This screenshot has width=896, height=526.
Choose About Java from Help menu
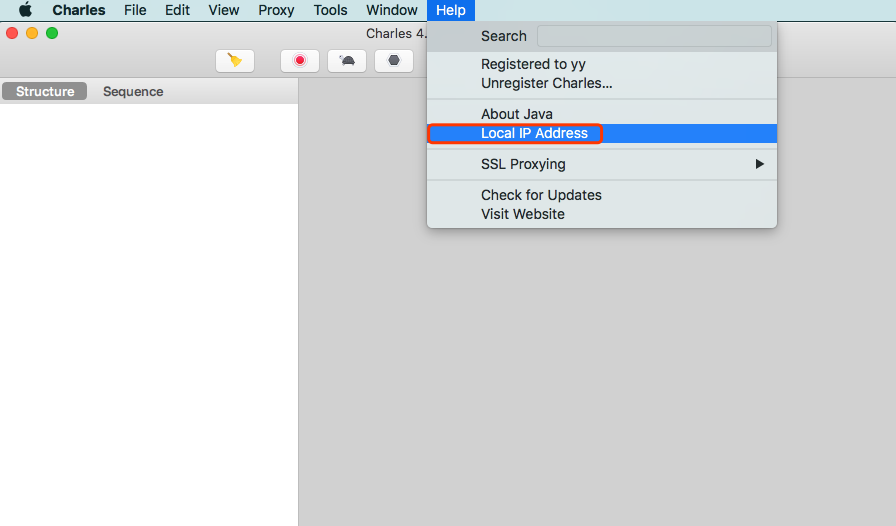click(x=516, y=114)
